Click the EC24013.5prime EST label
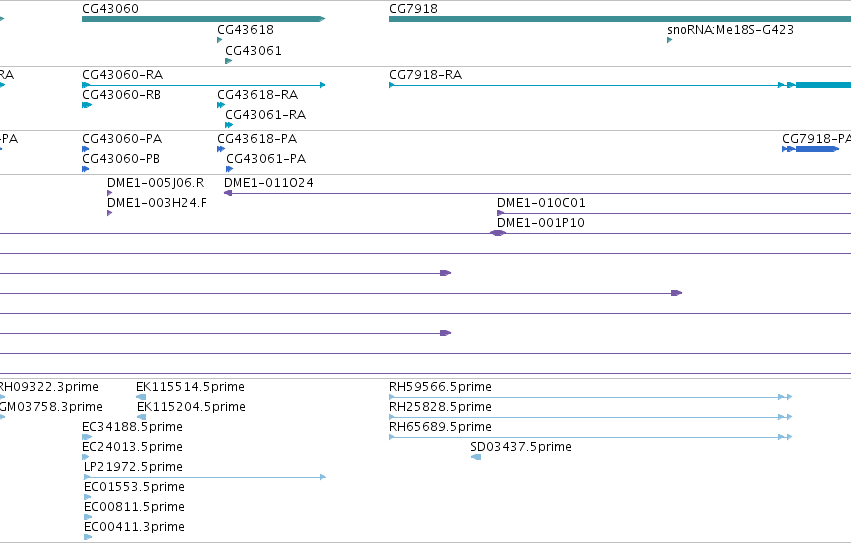 [x=132, y=447]
